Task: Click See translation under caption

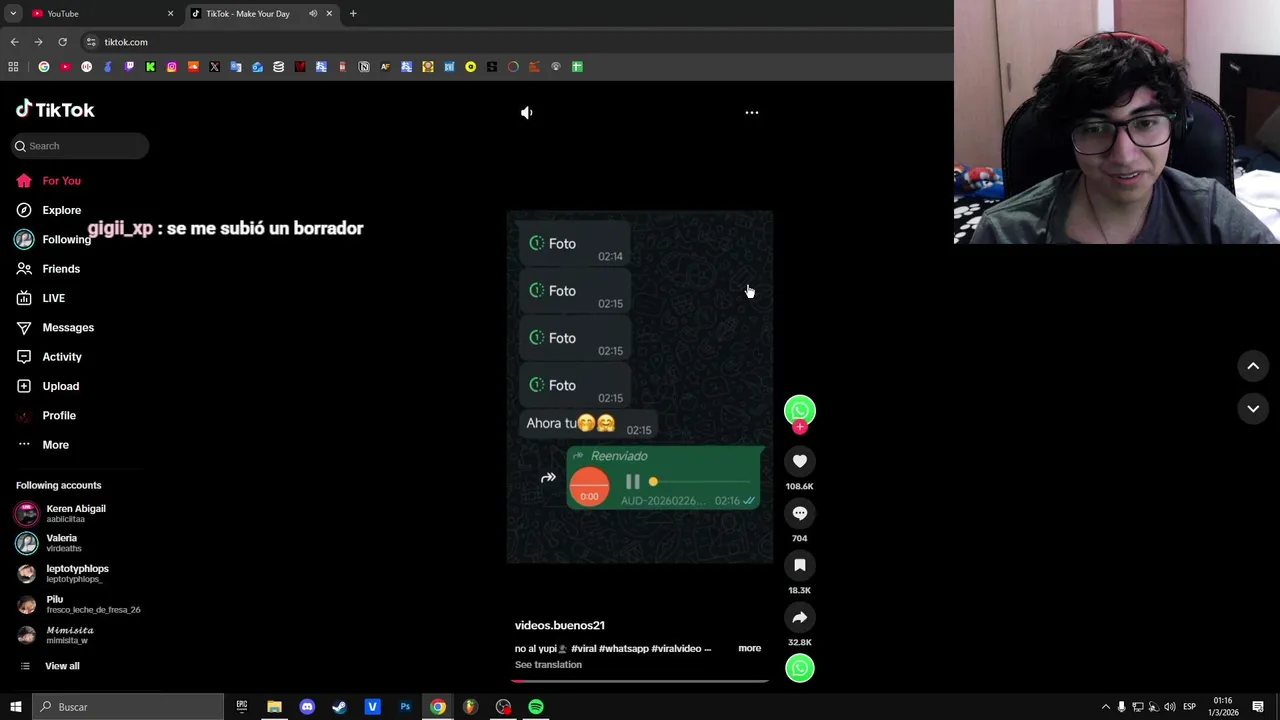Action: (548, 665)
